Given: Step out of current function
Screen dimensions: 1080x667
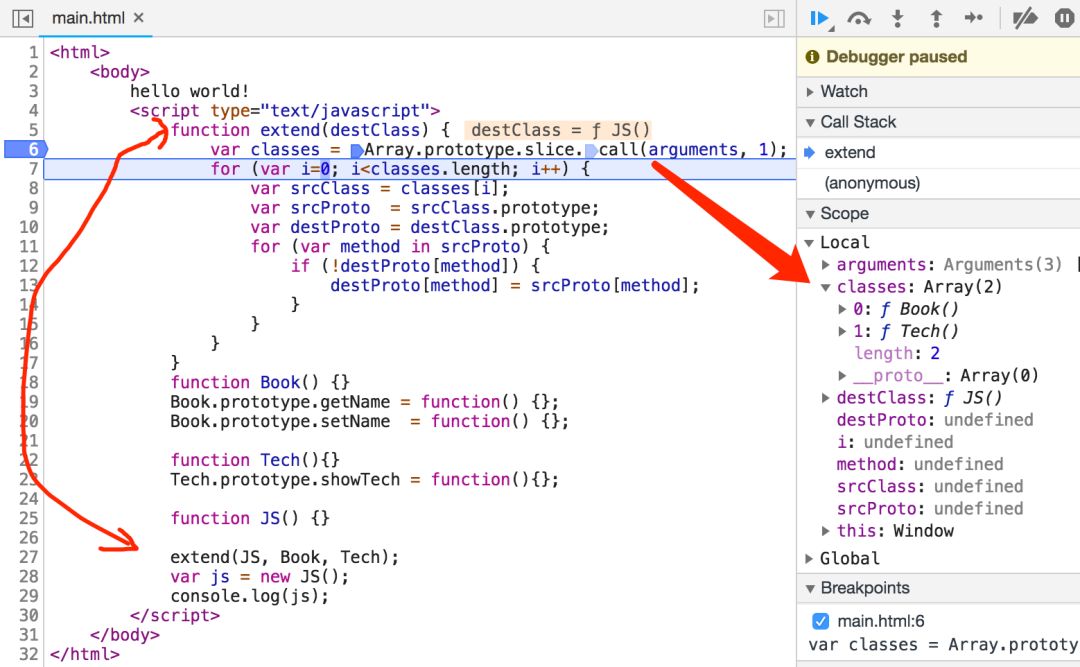Looking at the screenshot, I should [x=935, y=19].
